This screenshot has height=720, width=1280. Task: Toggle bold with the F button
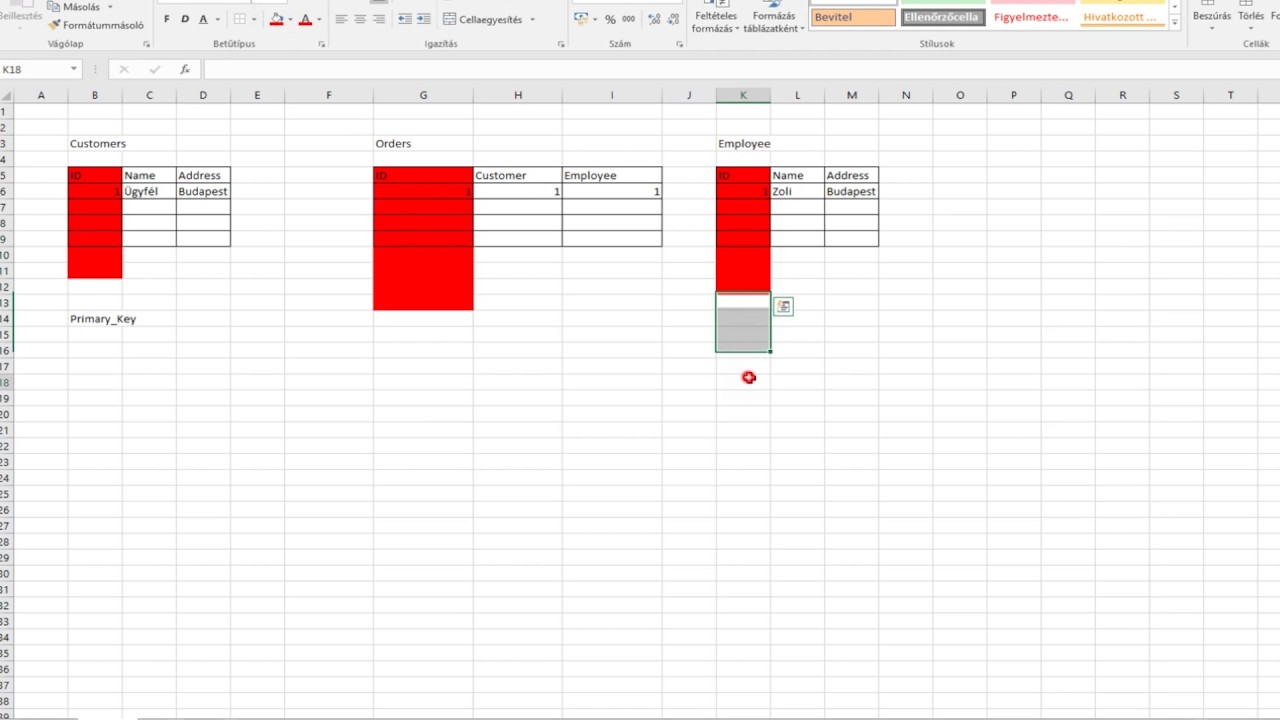[167, 19]
